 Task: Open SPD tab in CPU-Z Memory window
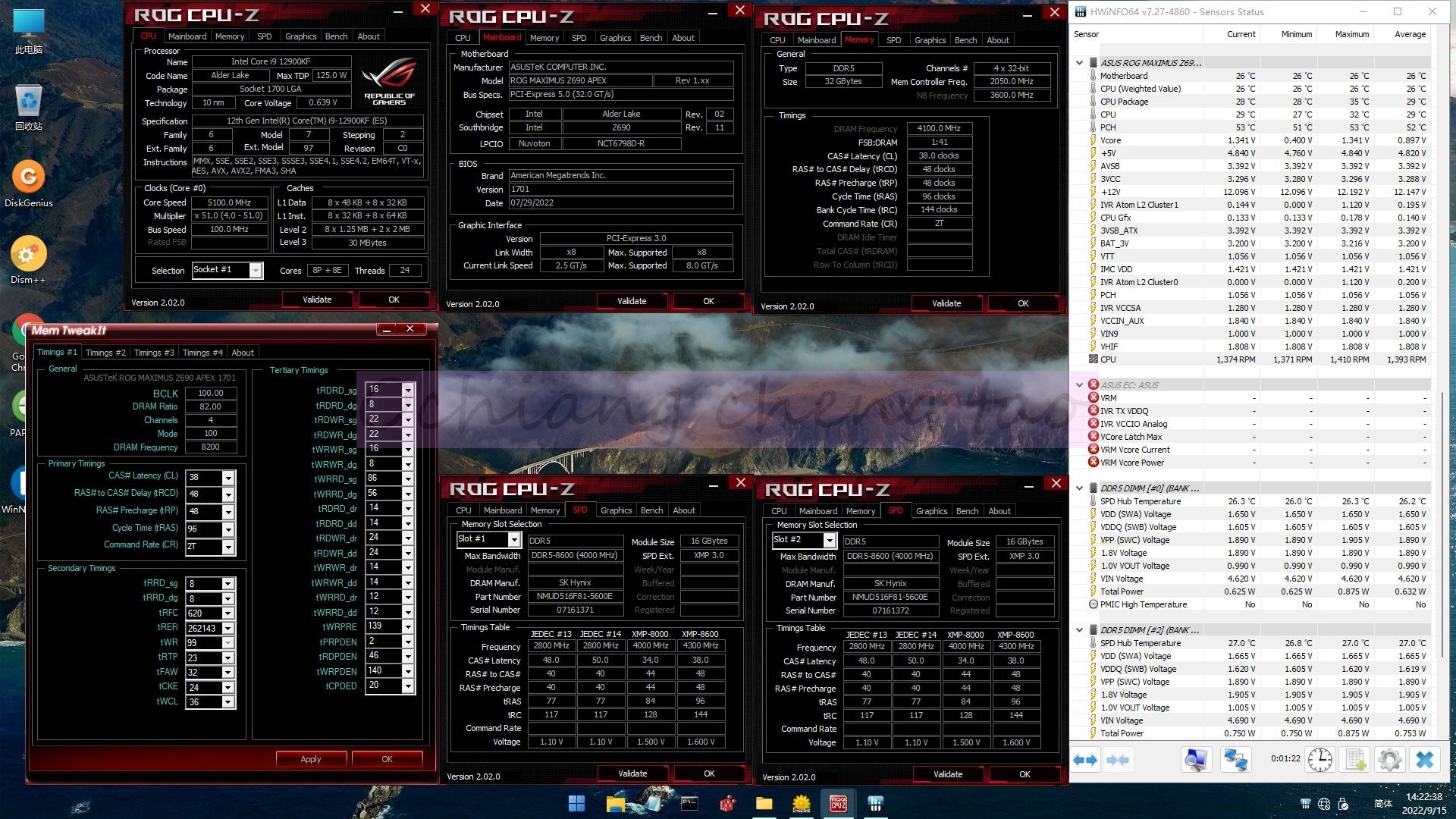click(x=894, y=40)
